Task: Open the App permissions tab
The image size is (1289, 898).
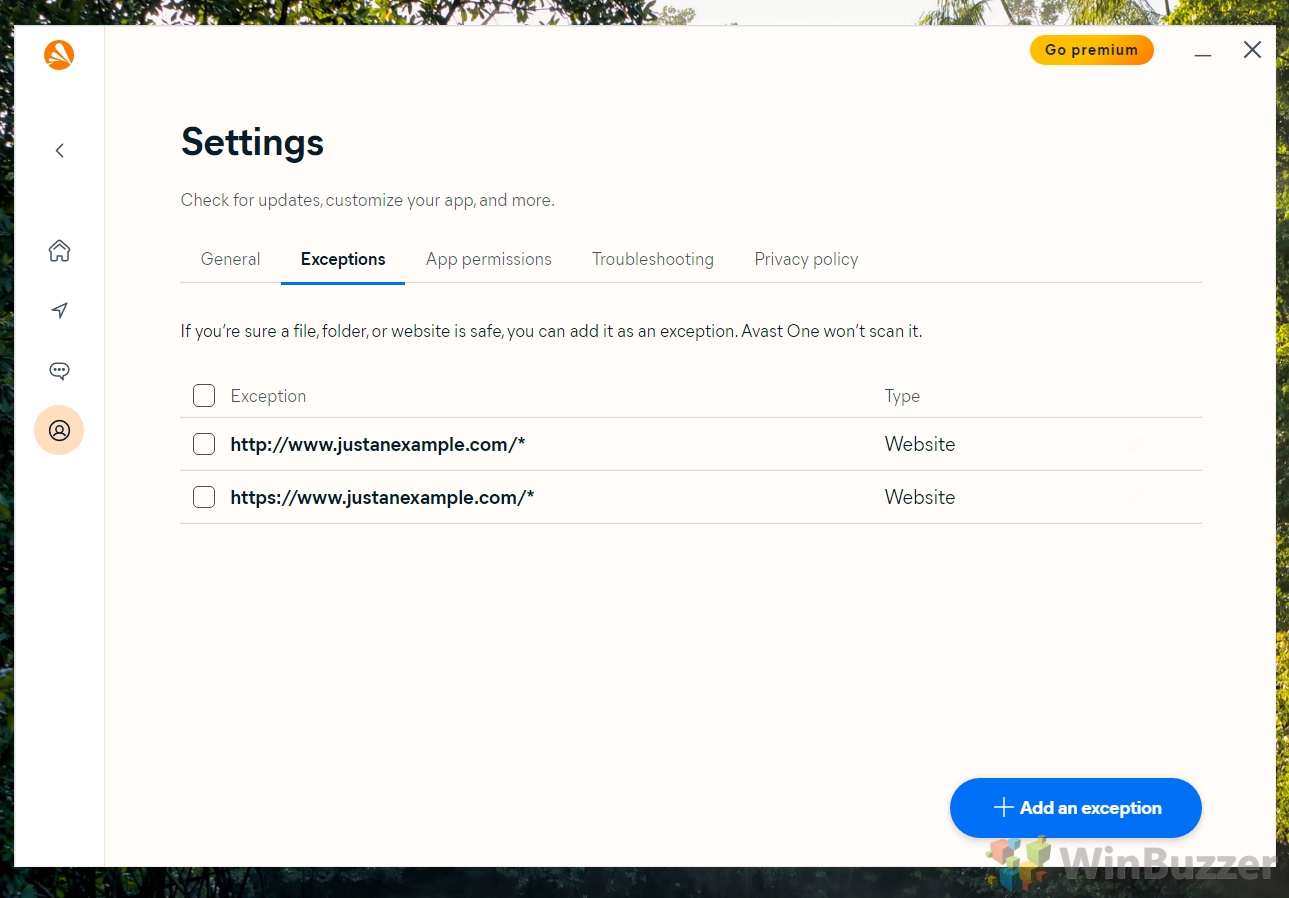Action: pos(488,259)
